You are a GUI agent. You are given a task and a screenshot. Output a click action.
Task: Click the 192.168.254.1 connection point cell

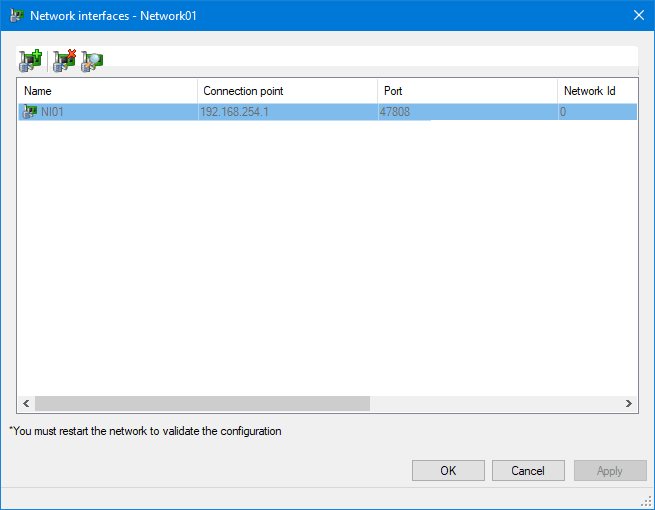(x=234, y=112)
